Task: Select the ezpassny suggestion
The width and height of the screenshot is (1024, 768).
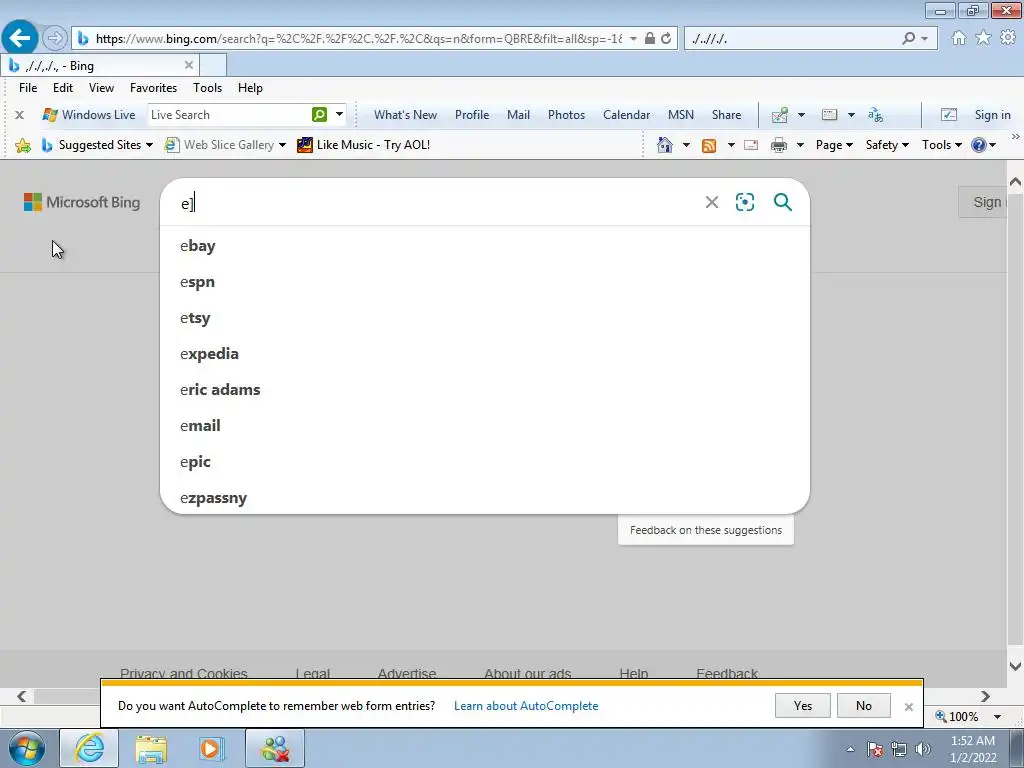Action: click(x=485, y=497)
